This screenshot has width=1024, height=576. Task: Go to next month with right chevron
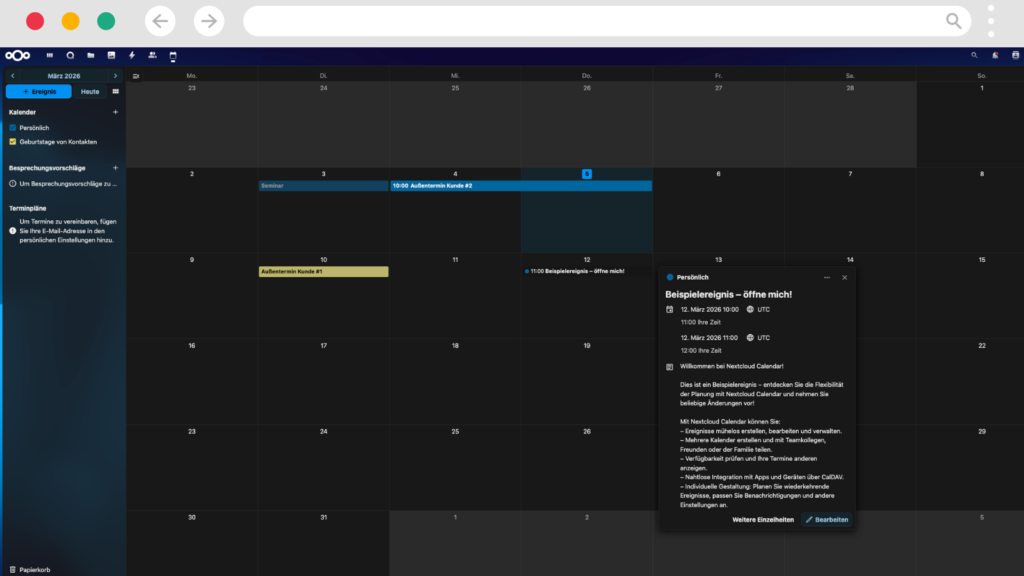(x=115, y=76)
